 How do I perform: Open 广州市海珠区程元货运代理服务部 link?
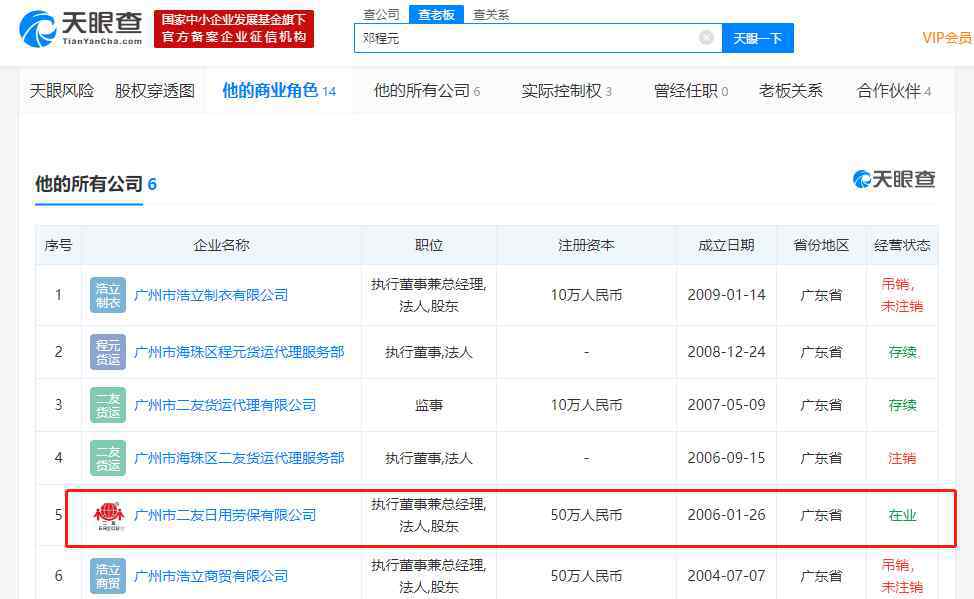[239, 352]
